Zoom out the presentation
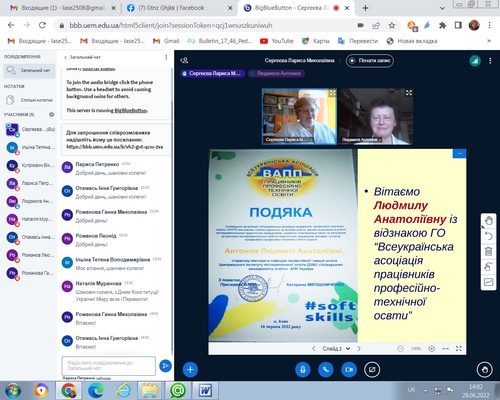 pyautogui.click(x=400, y=348)
